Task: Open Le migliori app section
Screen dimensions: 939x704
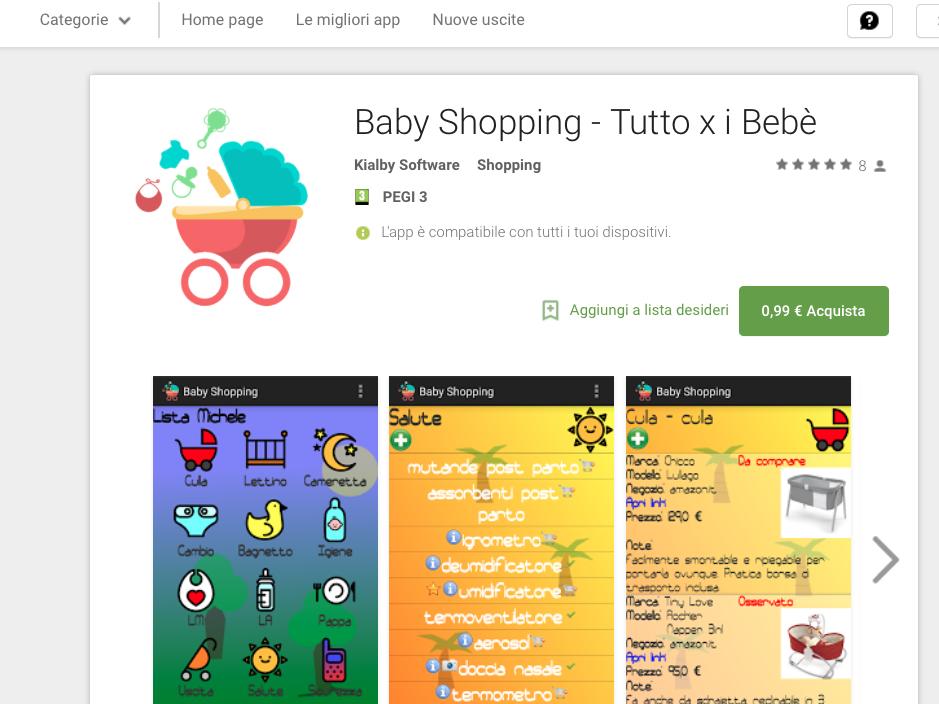Action: tap(347, 20)
